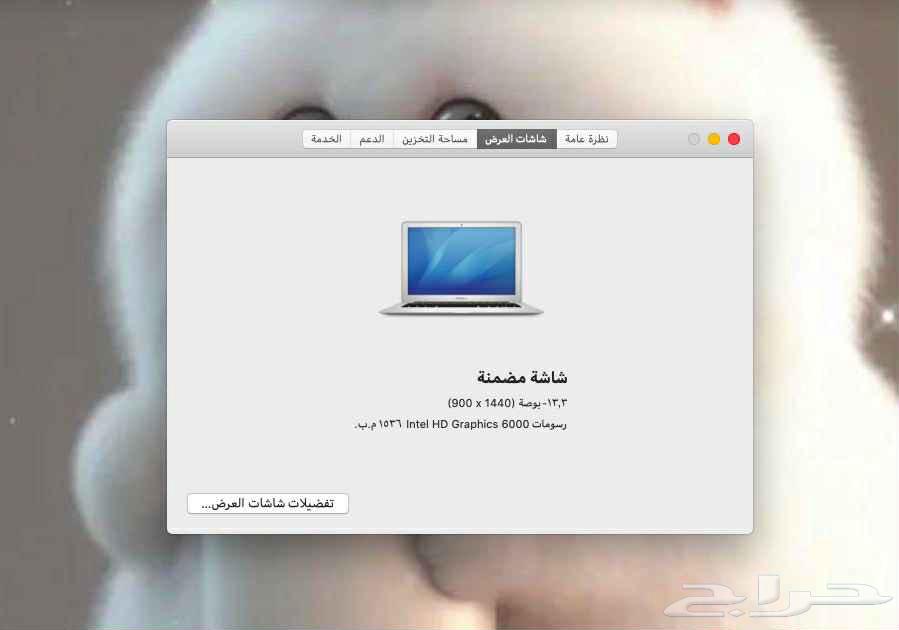Click the empty space below the laptop image
The width and height of the screenshot is (899, 630).
point(460,340)
